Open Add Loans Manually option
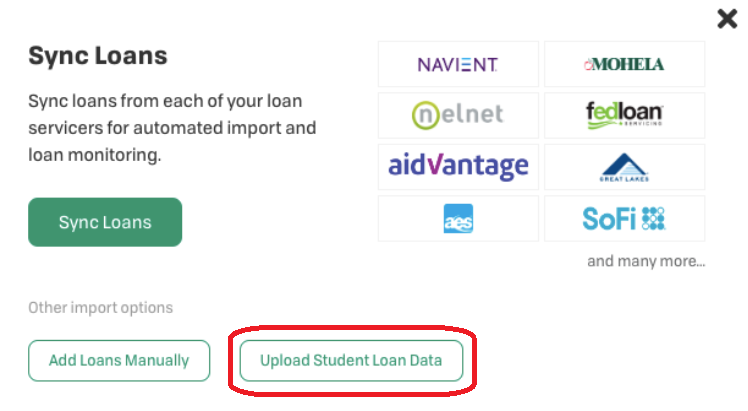The width and height of the screenshot is (748, 411). [119, 360]
